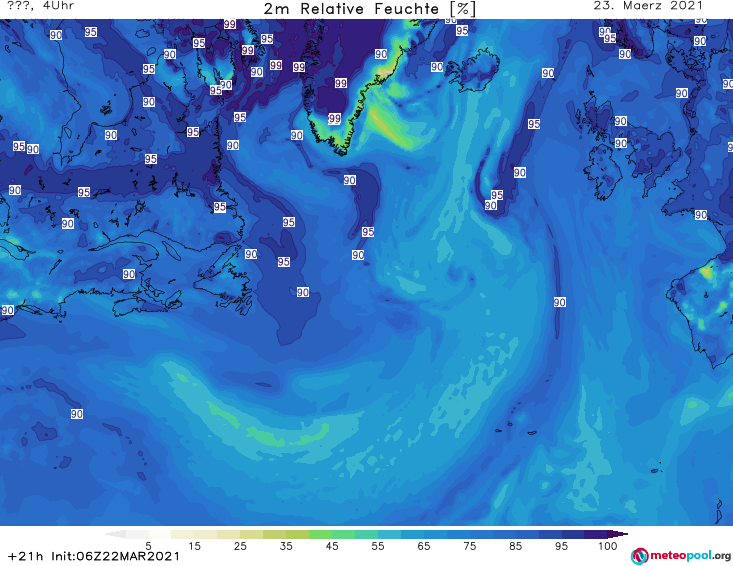Pick the dark purple colorbar swatch above 100
Image resolution: width=733 pixels, height=566 pixels.
pos(596,535)
